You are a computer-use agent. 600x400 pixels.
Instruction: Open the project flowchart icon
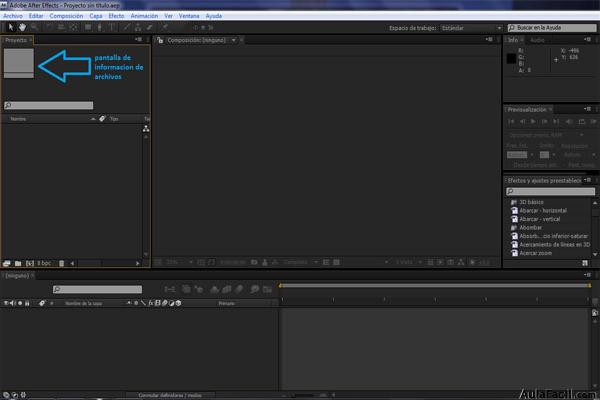pos(146,129)
